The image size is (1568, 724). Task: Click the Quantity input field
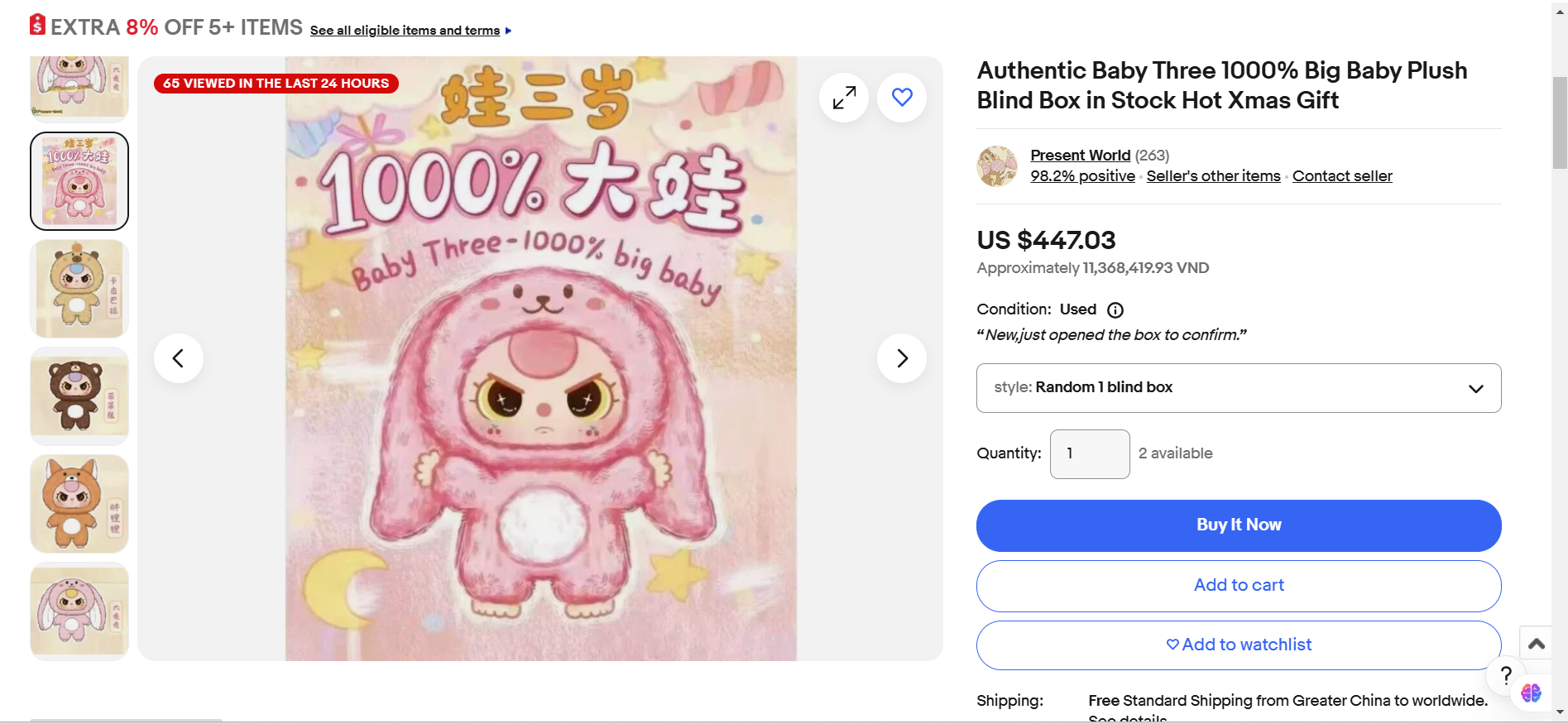[x=1090, y=454]
